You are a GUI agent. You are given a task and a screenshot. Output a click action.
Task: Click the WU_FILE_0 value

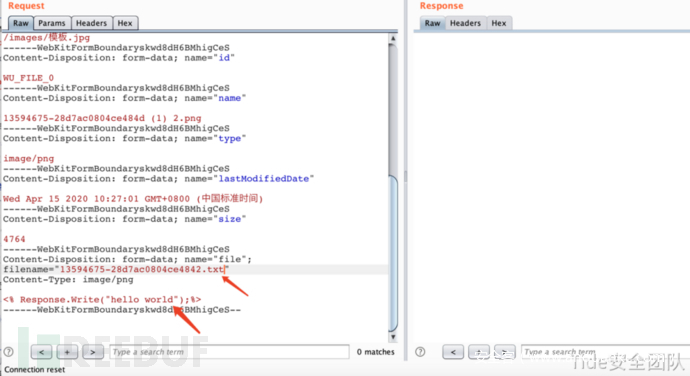point(28,78)
